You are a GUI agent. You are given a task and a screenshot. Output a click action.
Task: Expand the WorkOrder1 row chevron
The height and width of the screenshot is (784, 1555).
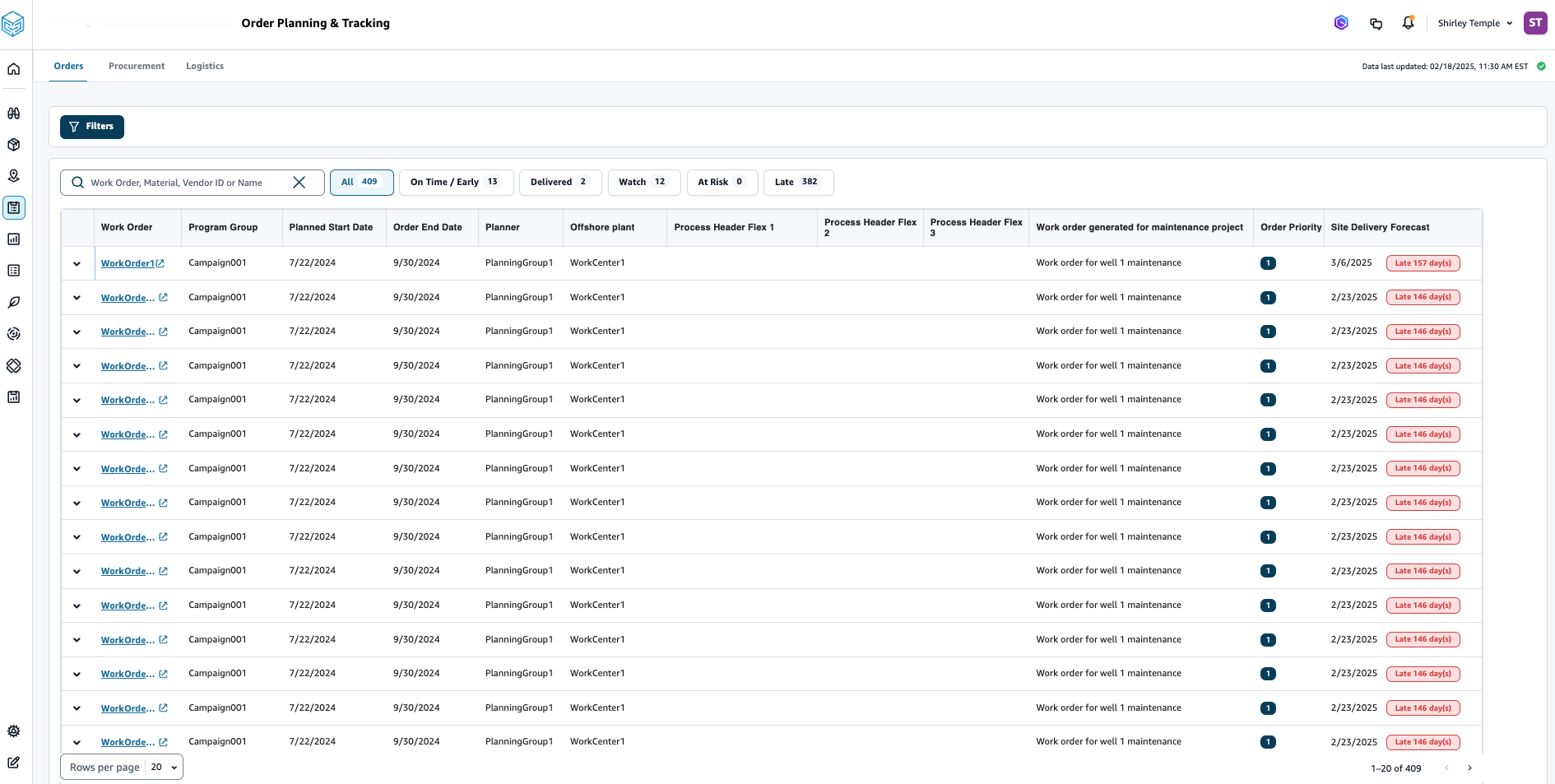click(x=77, y=264)
